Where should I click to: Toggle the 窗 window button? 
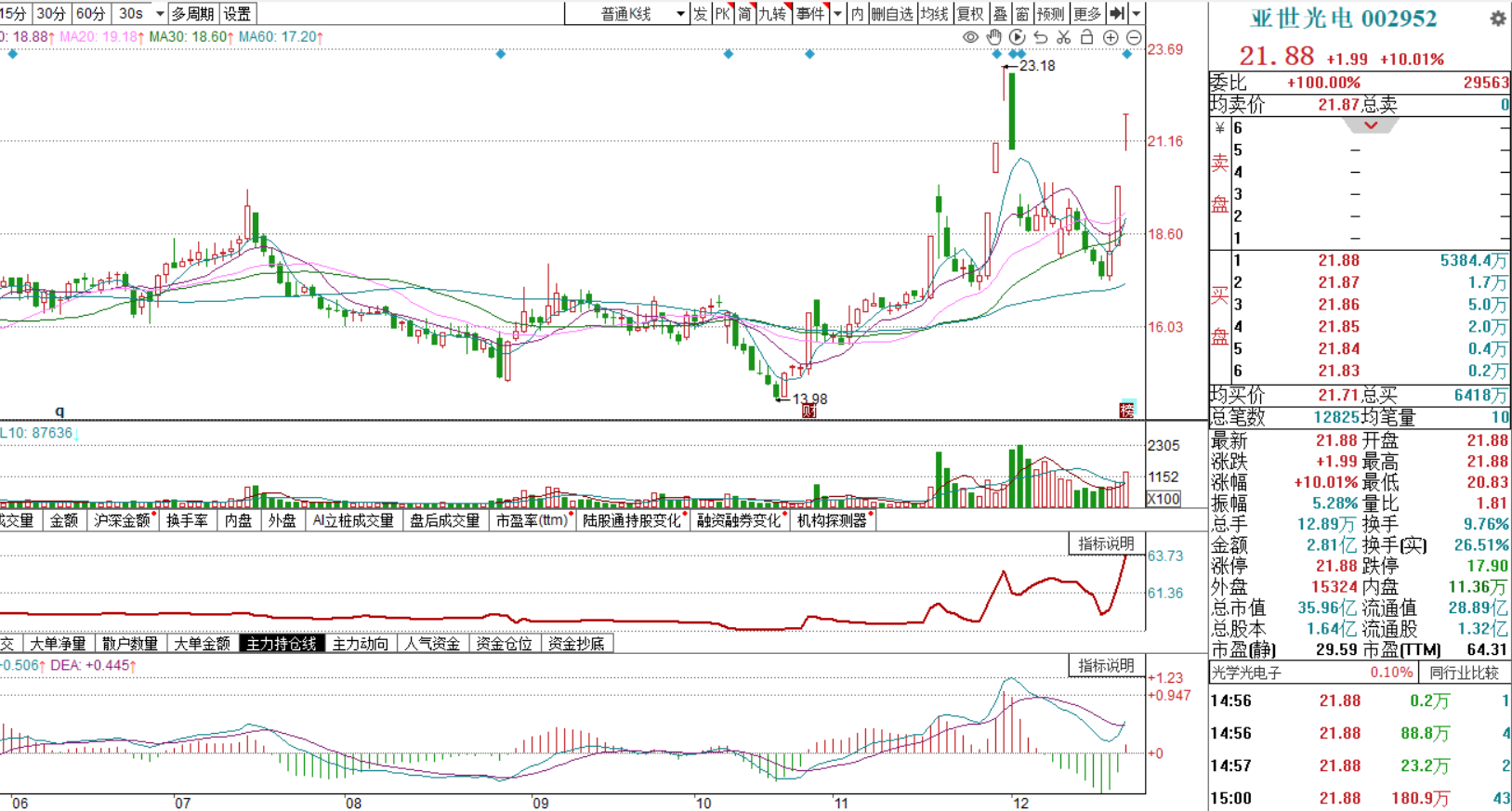[1022, 13]
